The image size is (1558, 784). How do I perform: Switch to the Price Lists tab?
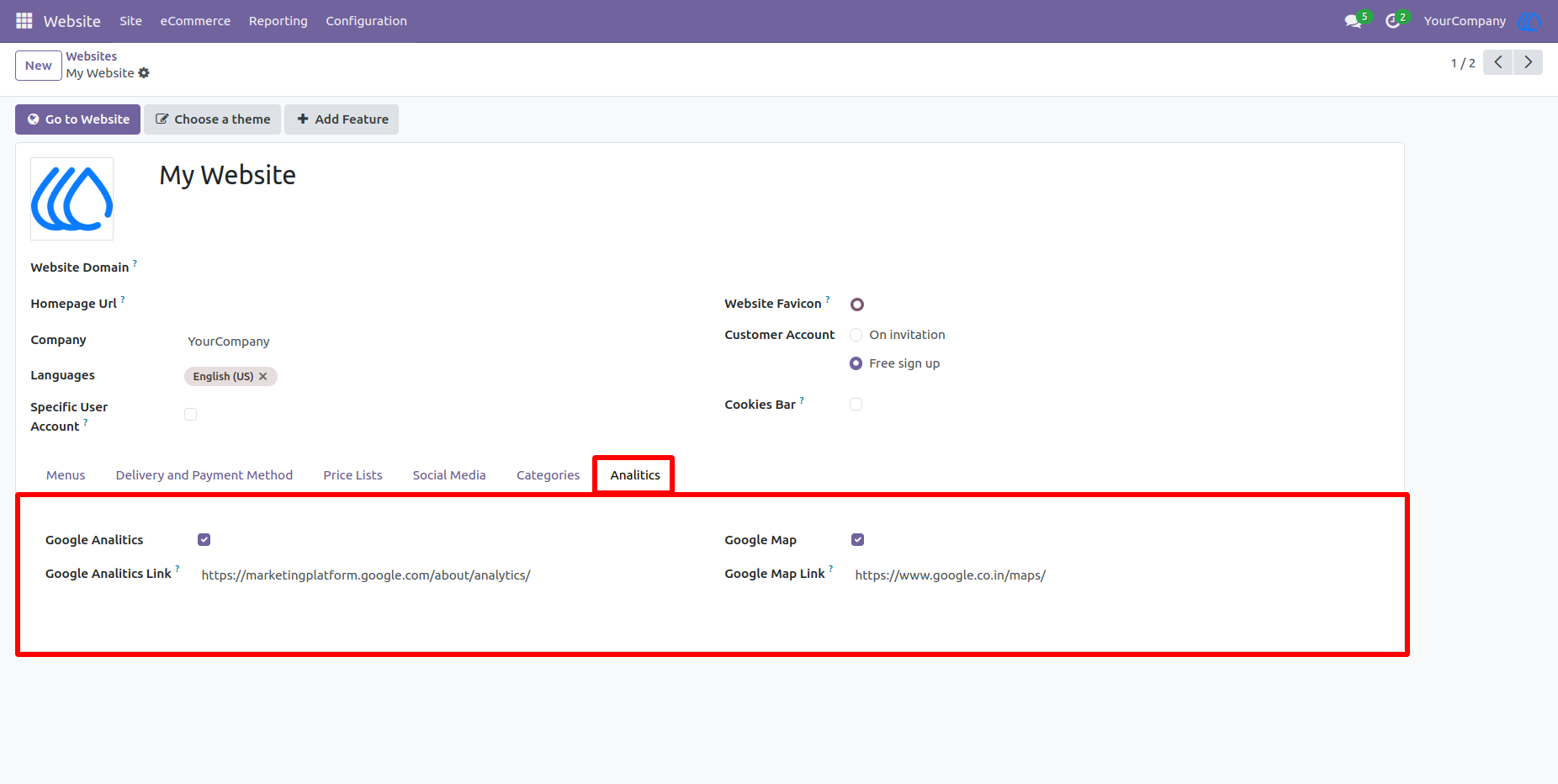352,475
